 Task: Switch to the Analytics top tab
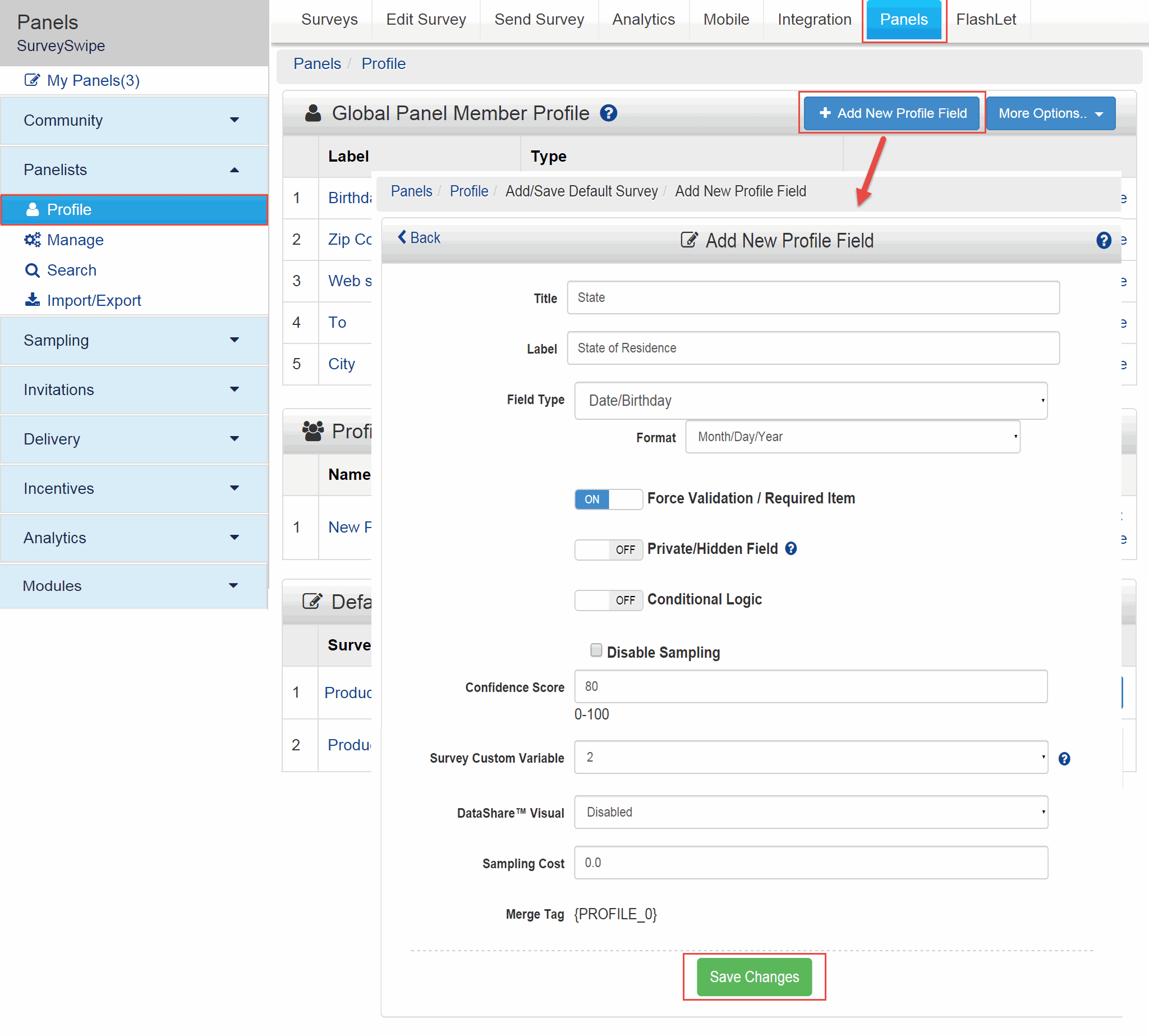[x=643, y=19]
